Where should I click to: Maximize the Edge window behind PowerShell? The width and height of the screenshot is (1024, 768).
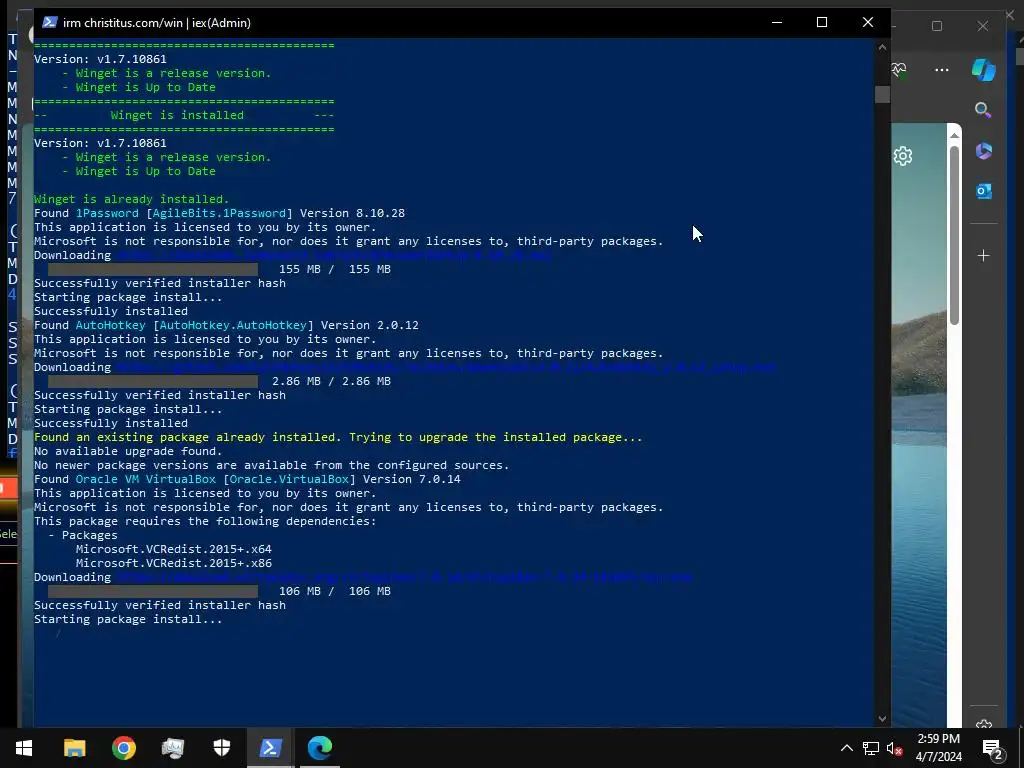(937, 26)
